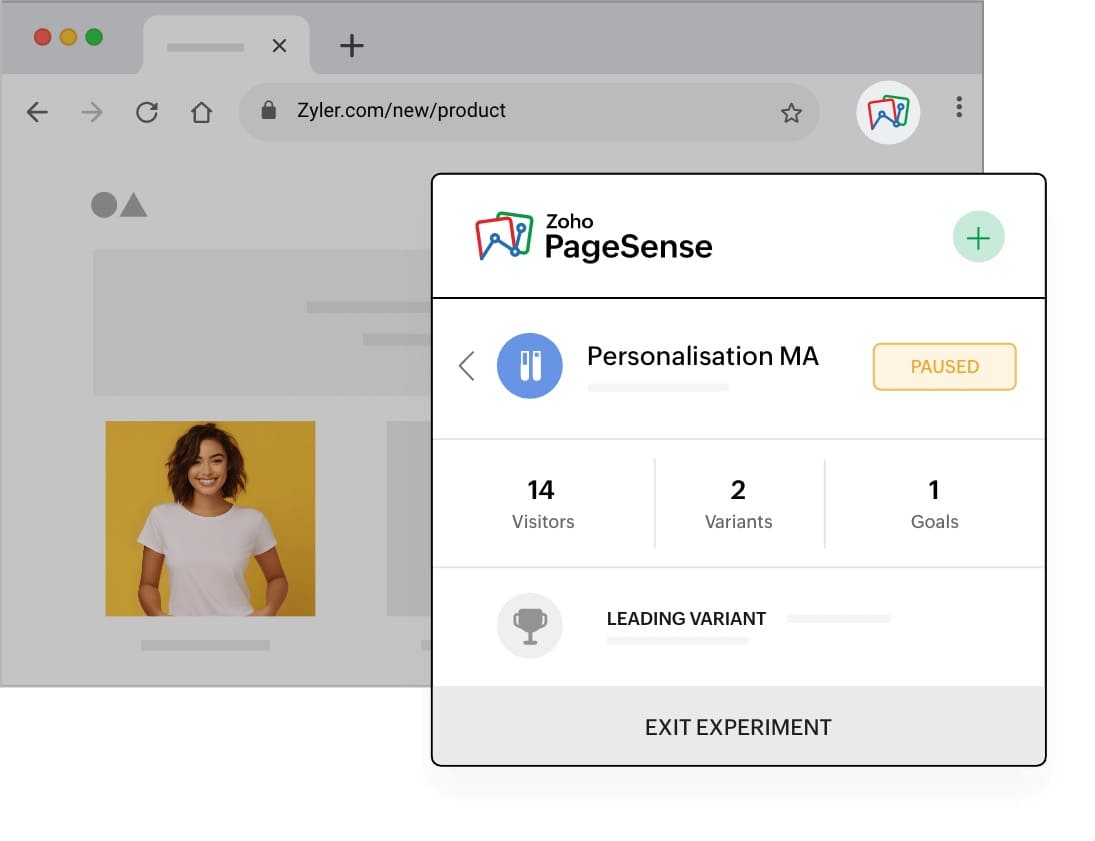1095x841 pixels.
Task: Select the active browser tab
Action: pos(226,45)
